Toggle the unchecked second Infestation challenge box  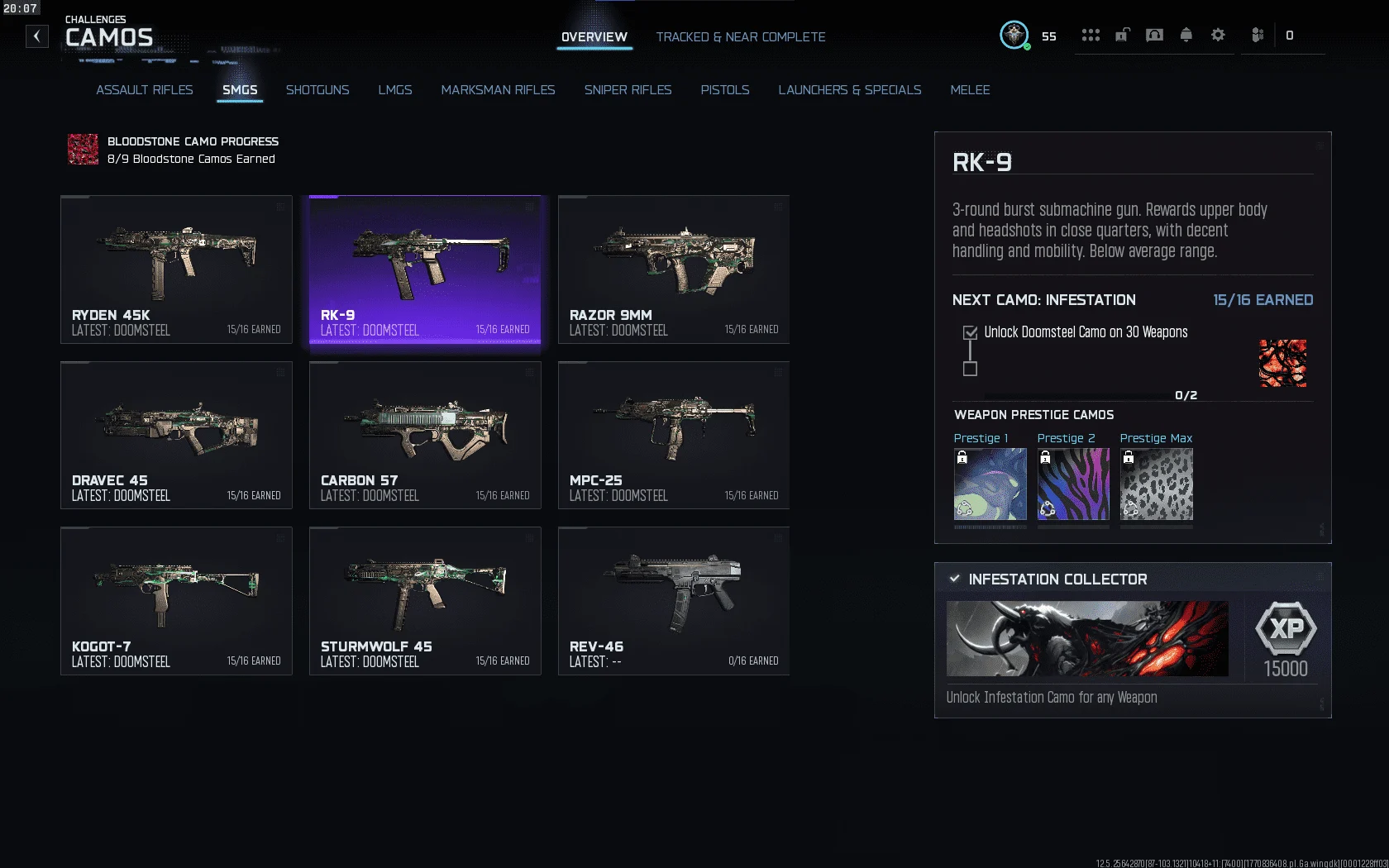[970, 369]
